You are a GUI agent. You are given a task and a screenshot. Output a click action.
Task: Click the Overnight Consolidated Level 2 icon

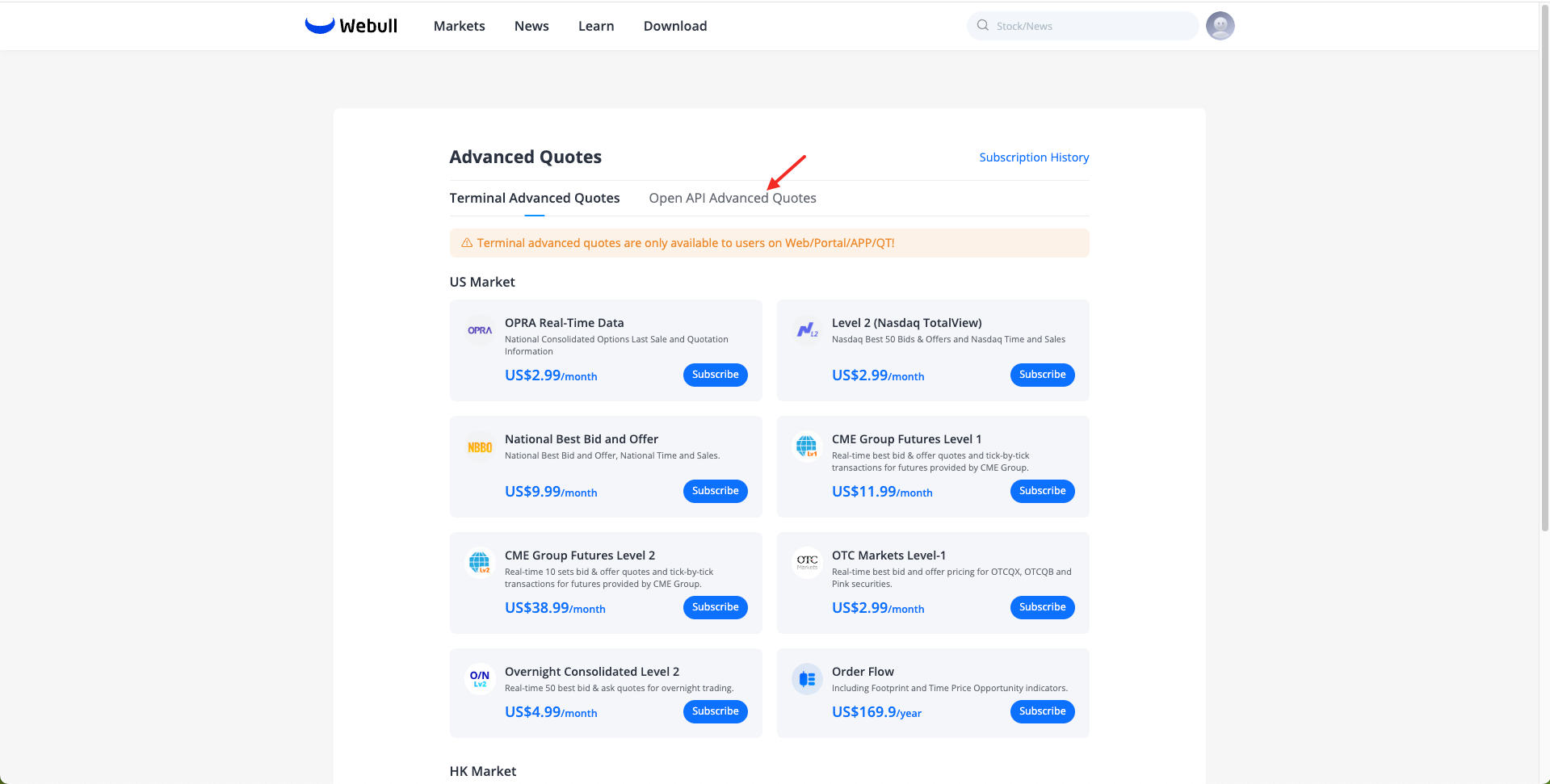click(x=480, y=679)
